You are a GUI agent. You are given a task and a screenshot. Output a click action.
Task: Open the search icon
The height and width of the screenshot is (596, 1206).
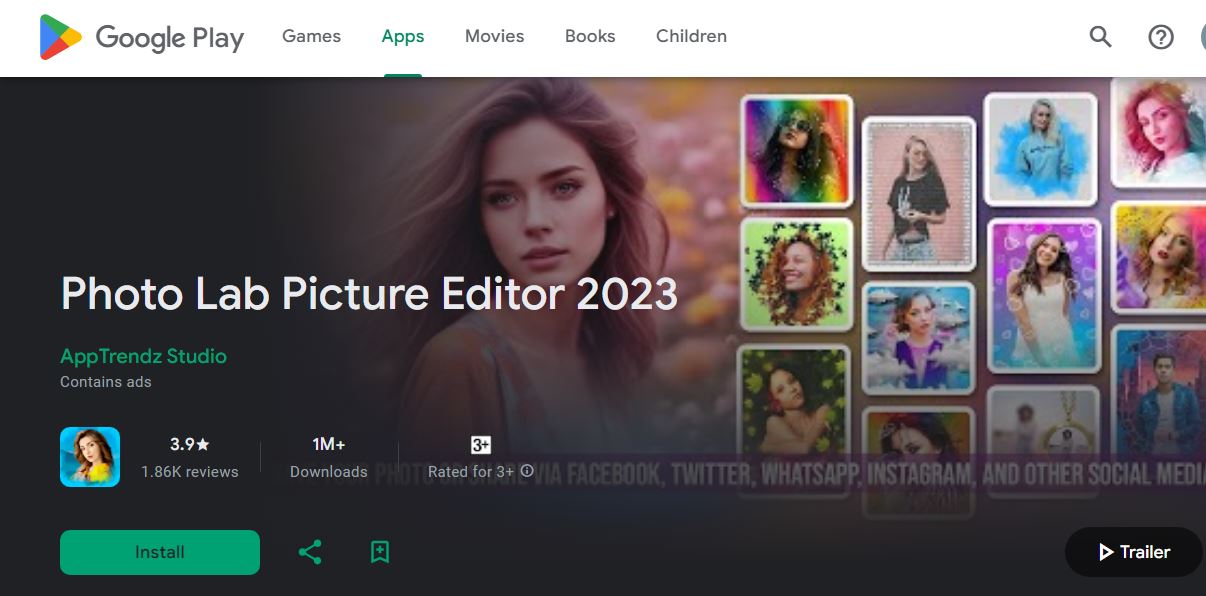pos(1099,36)
